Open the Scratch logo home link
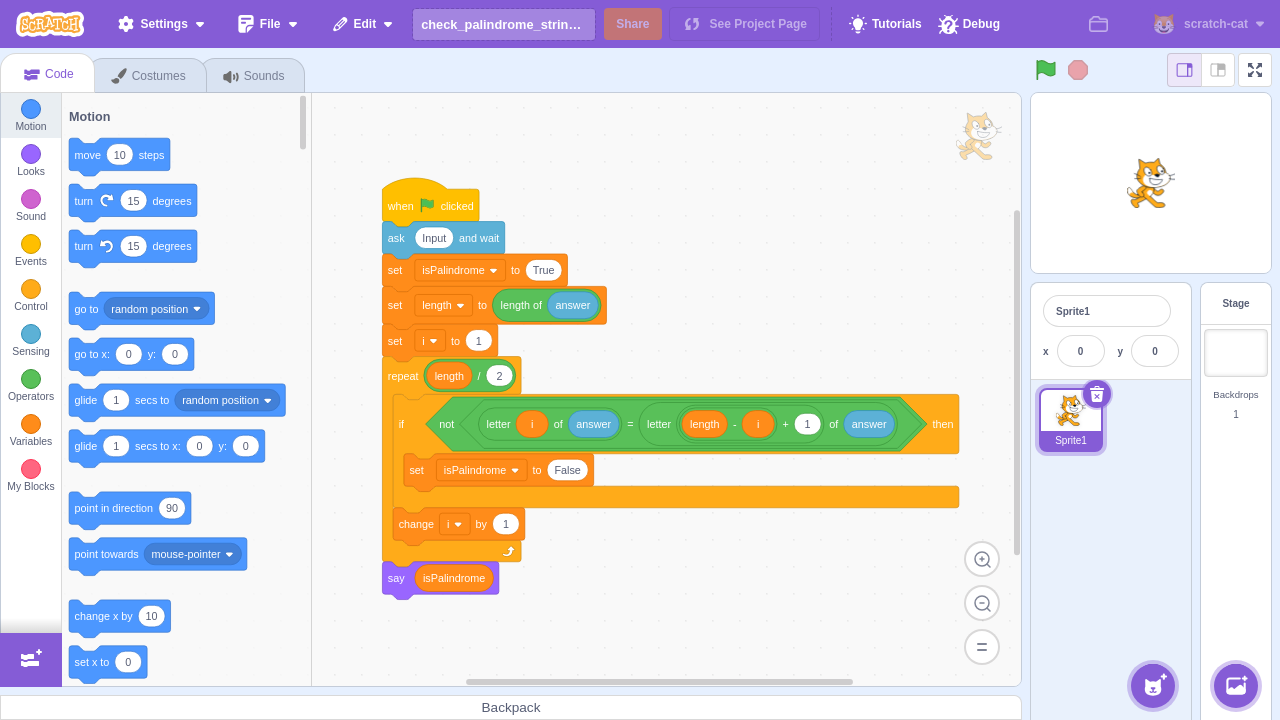1280x720 pixels. click(x=50, y=24)
